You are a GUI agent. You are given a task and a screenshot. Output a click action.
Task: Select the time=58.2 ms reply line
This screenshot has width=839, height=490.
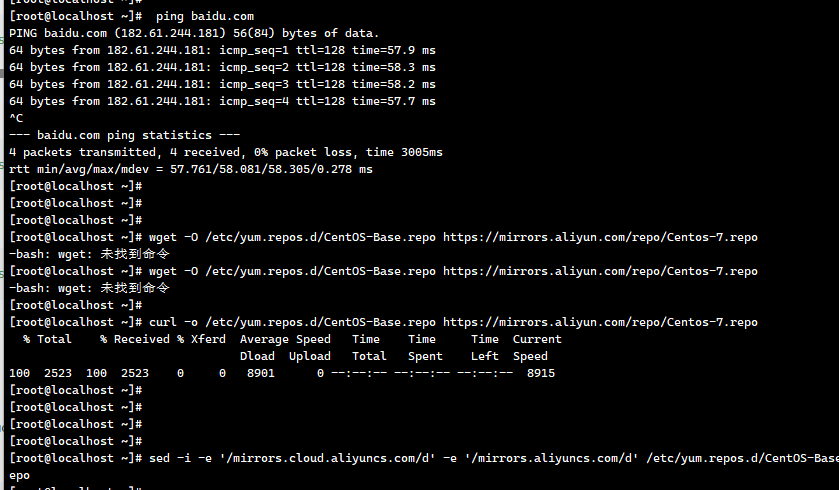click(222, 85)
